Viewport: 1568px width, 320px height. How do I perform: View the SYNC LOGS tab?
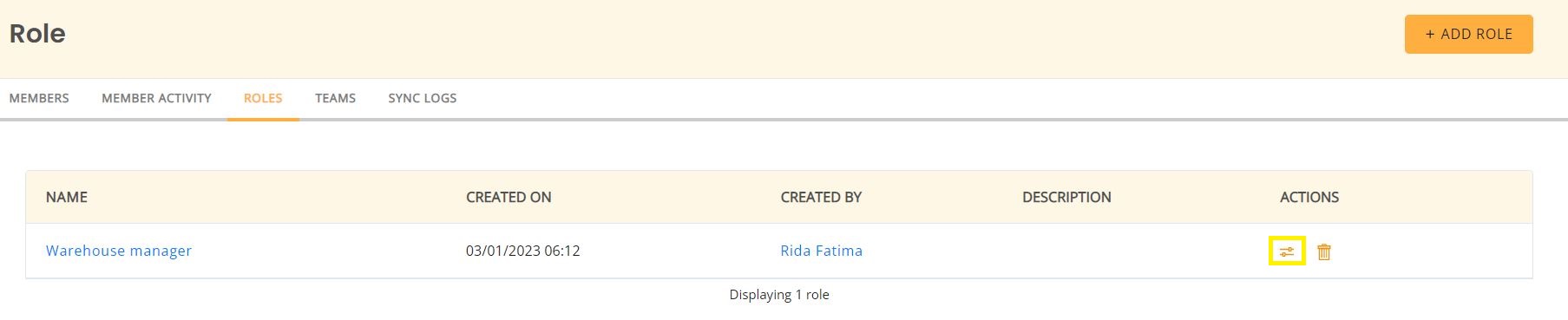pos(422,98)
